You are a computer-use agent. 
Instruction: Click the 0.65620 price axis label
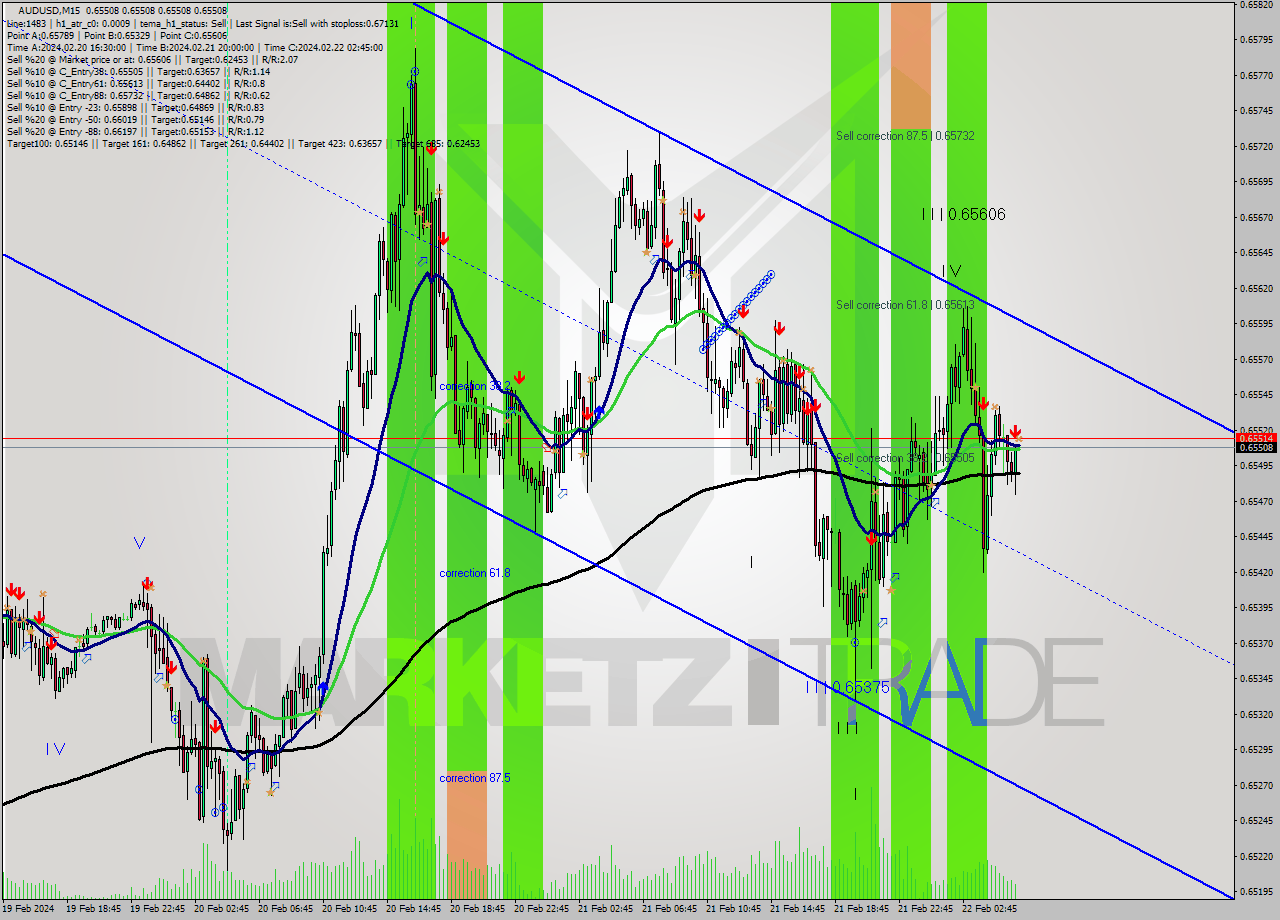pos(1256,288)
